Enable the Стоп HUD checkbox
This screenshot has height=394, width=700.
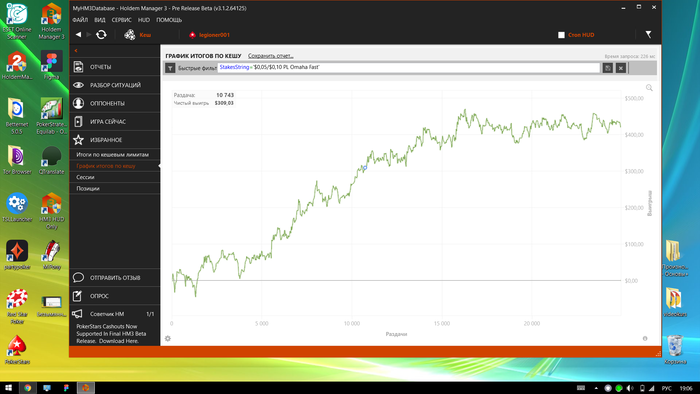click(561, 35)
